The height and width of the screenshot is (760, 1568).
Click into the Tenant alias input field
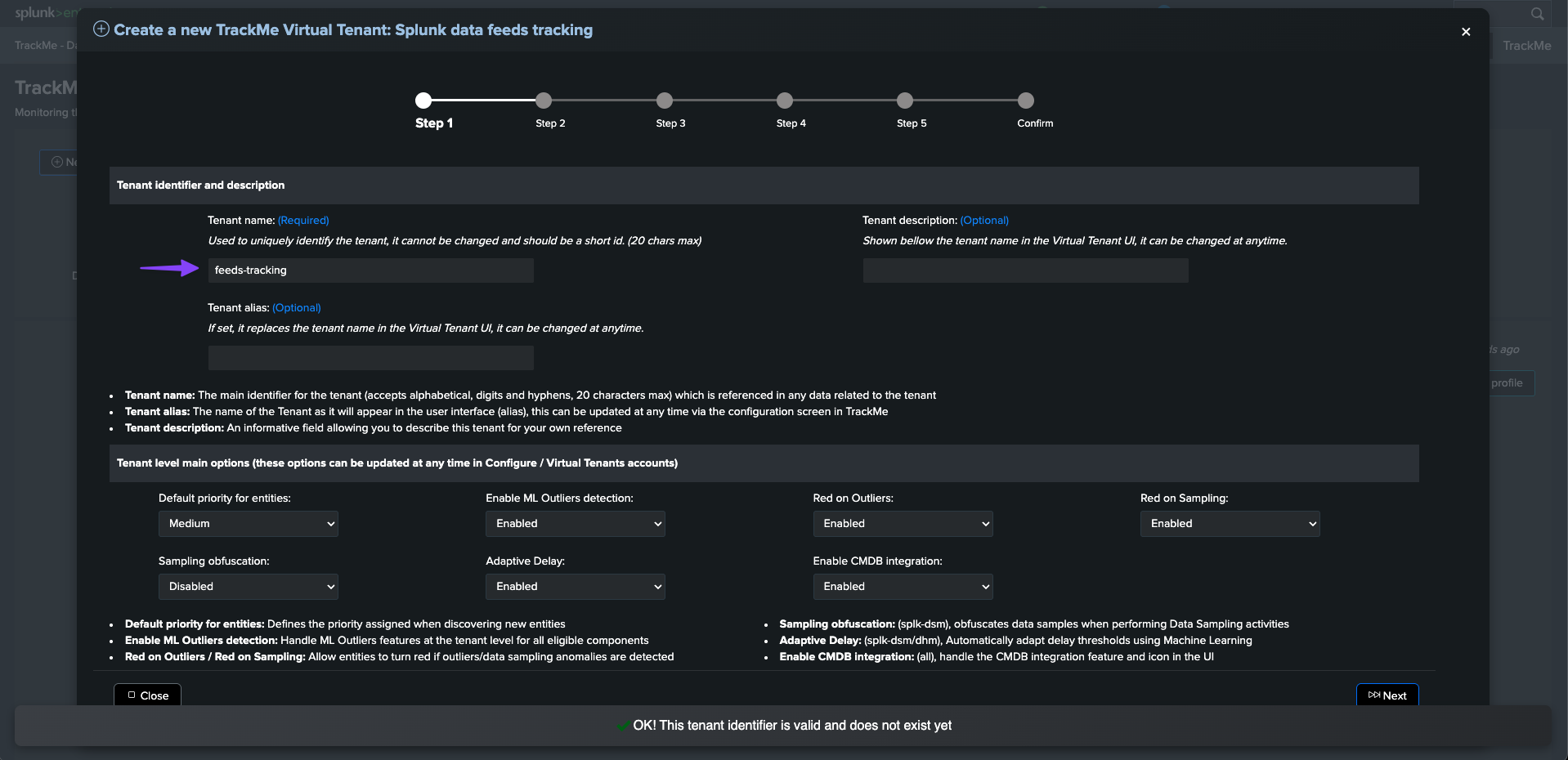point(370,358)
